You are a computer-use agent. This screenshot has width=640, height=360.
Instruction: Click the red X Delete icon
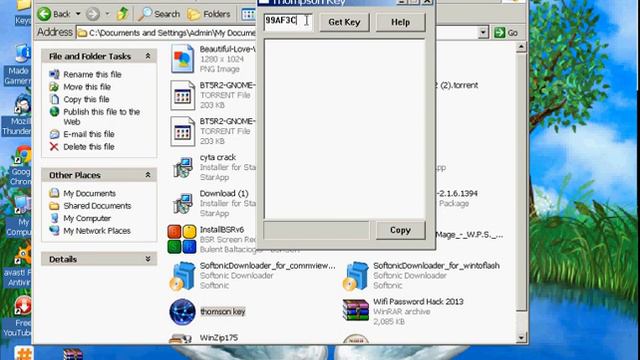(x=54, y=147)
